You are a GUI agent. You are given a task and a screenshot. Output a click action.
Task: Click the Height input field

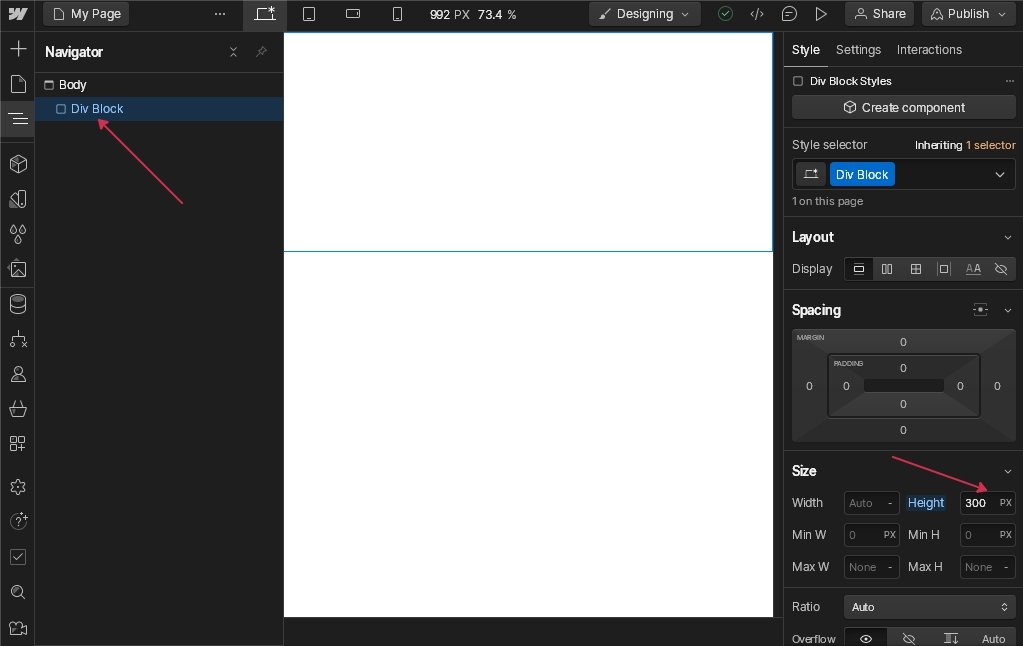pyautogui.click(x=977, y=503)
